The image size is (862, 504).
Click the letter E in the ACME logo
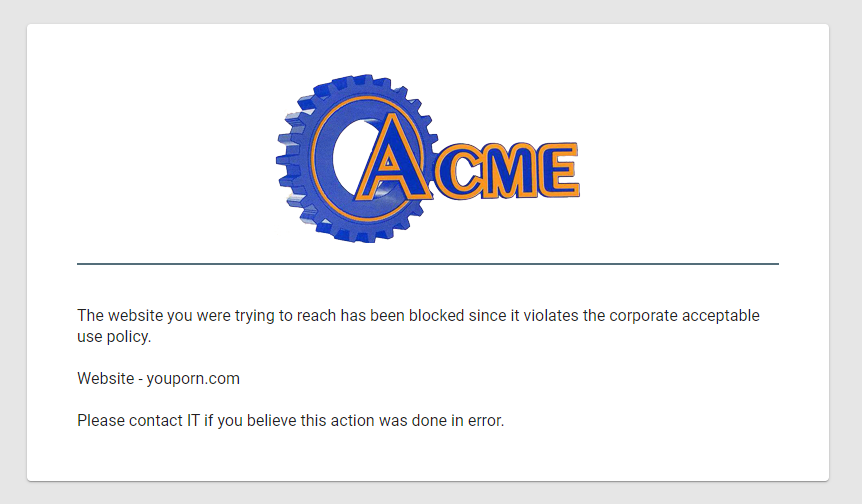click(558, 169)
